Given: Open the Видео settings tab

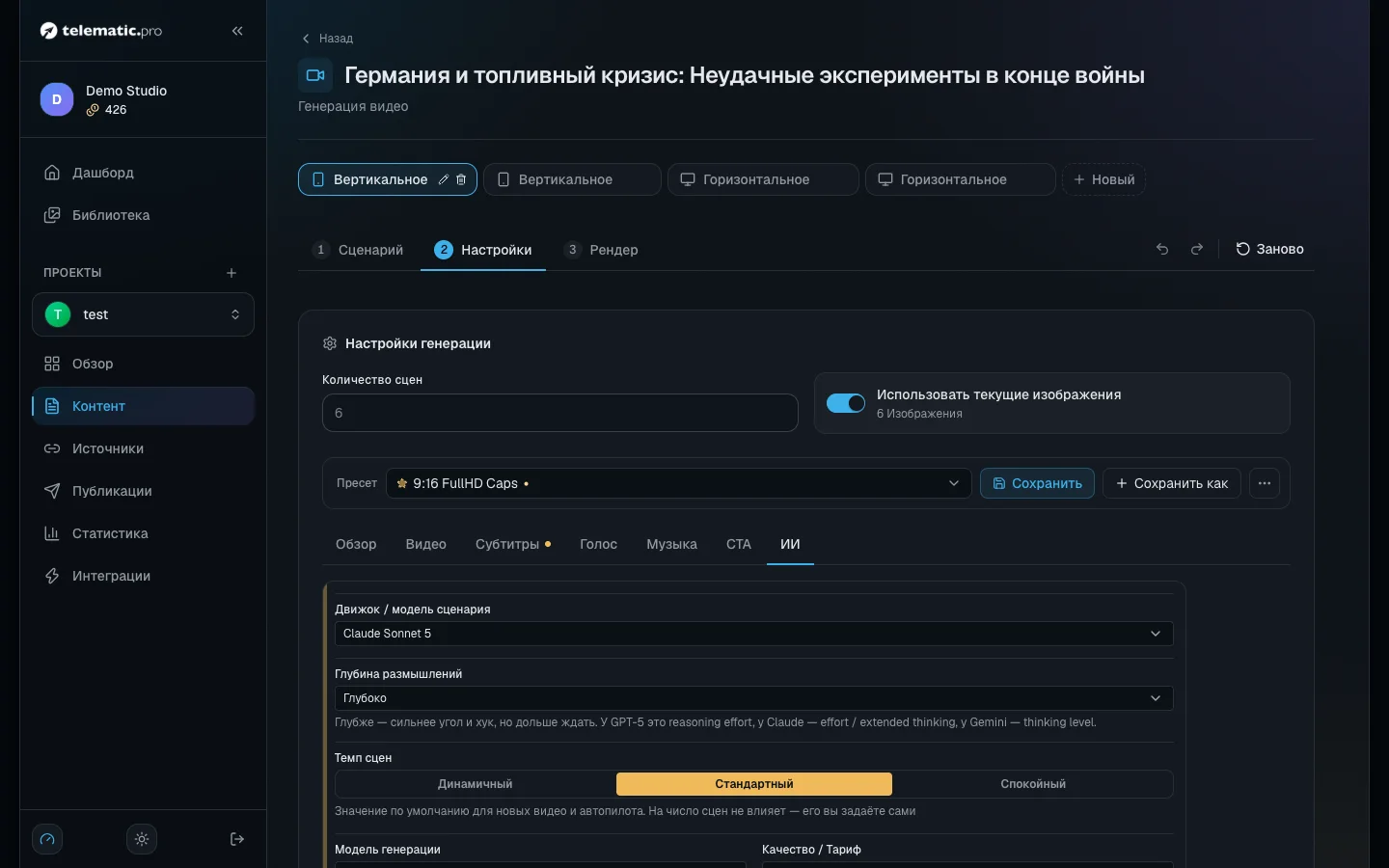Looking at the screenshot, I should coord(426,544).
